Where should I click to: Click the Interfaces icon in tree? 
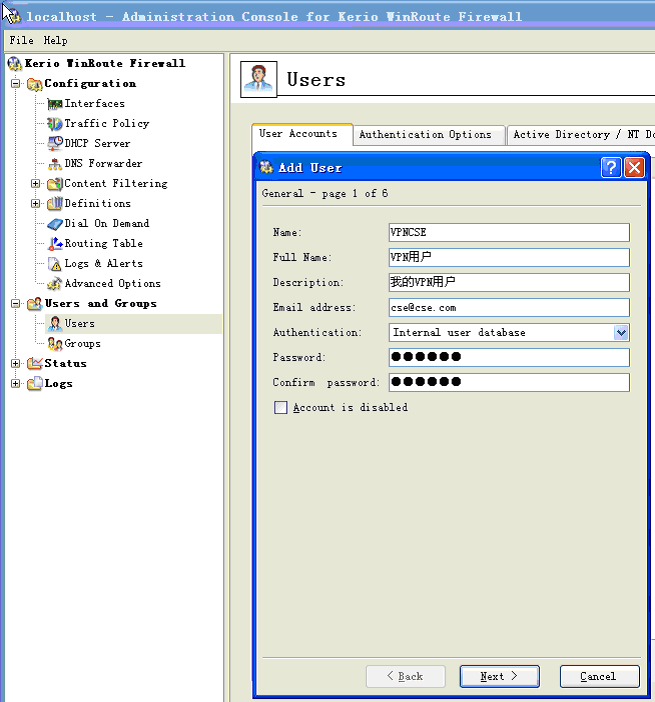(55, 104)
